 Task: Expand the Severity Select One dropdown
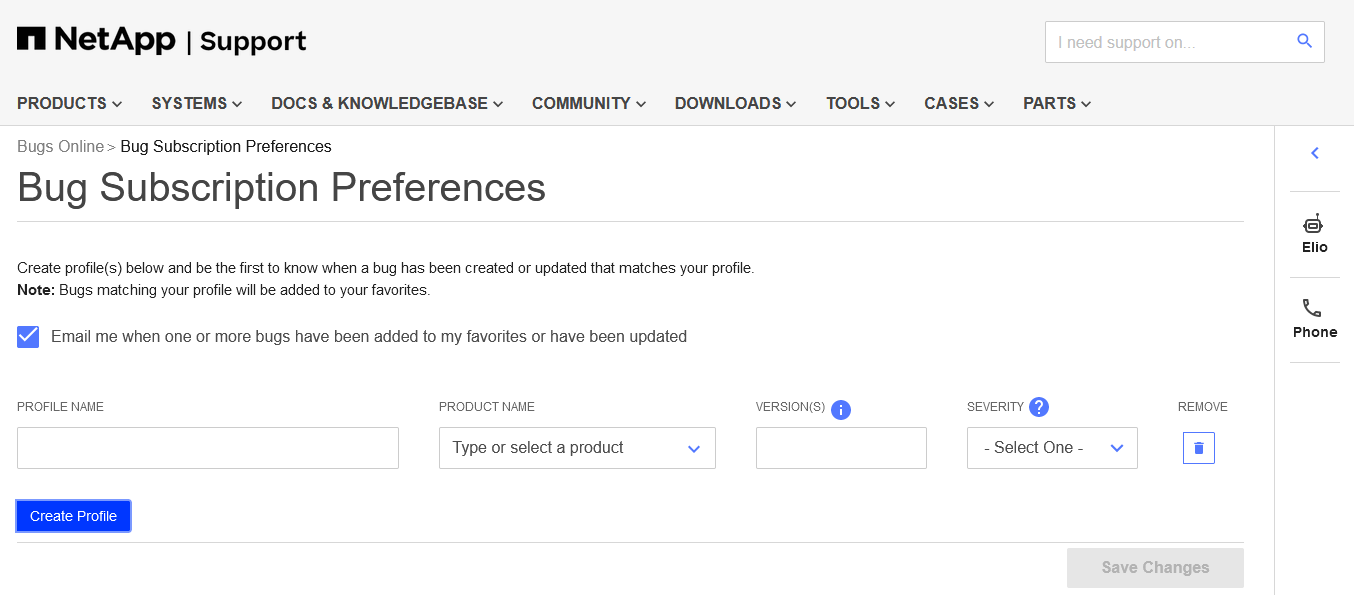[1052, 448]
